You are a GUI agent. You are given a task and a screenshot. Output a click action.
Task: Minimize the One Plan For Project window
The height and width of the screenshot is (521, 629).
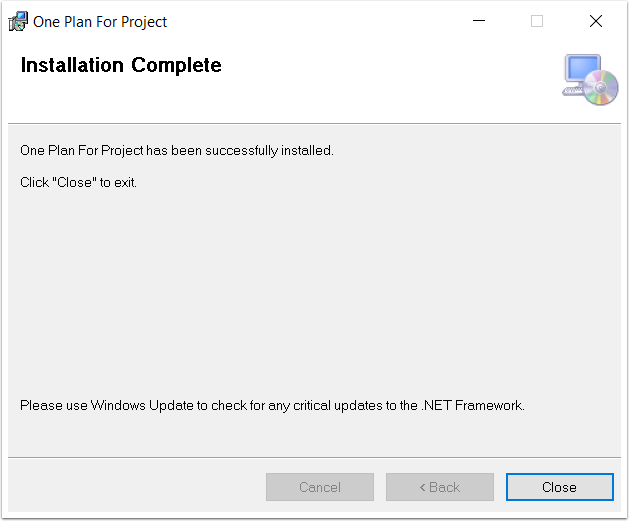(x=479, y=21)
